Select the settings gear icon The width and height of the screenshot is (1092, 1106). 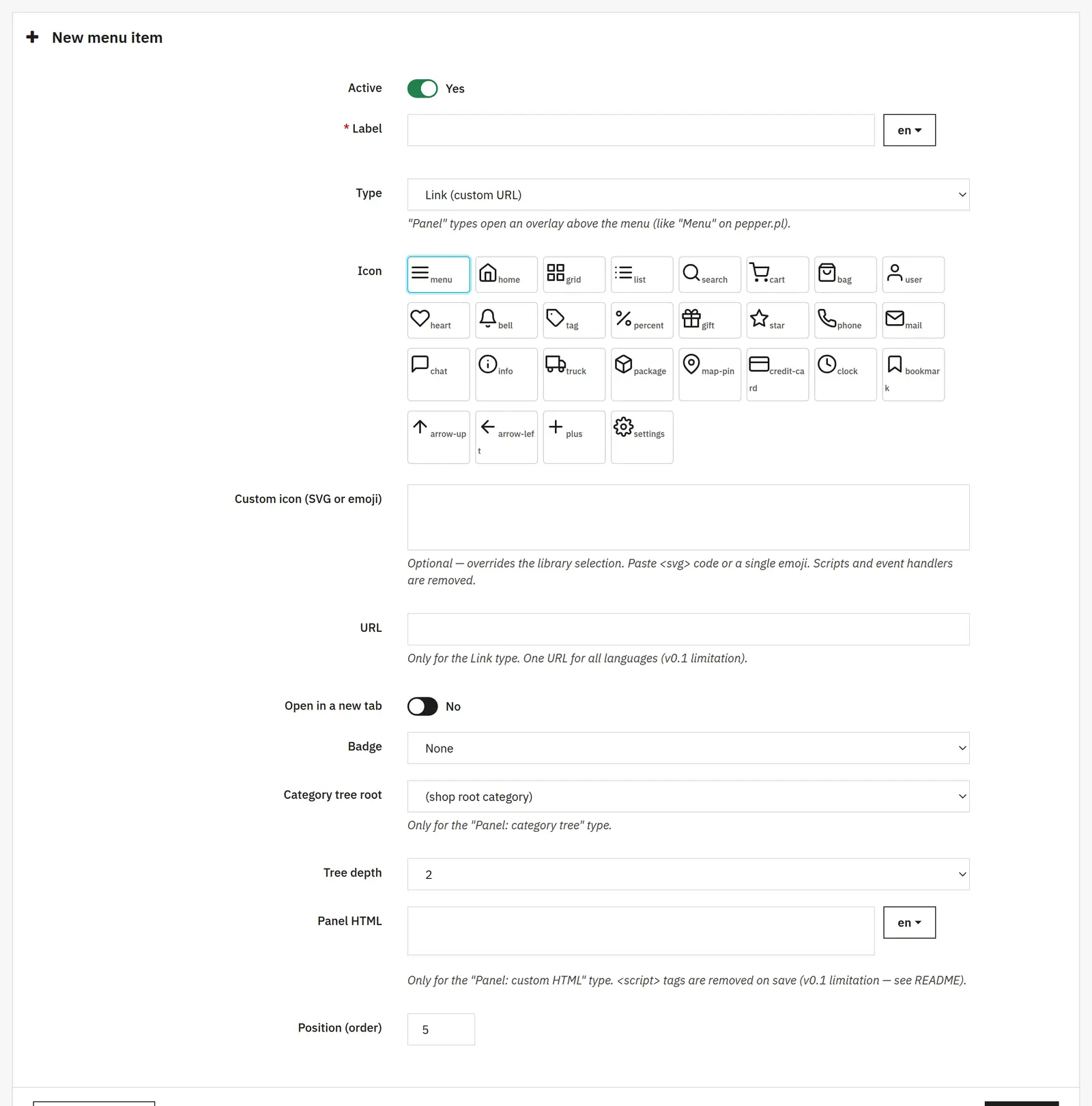point(642,437)
